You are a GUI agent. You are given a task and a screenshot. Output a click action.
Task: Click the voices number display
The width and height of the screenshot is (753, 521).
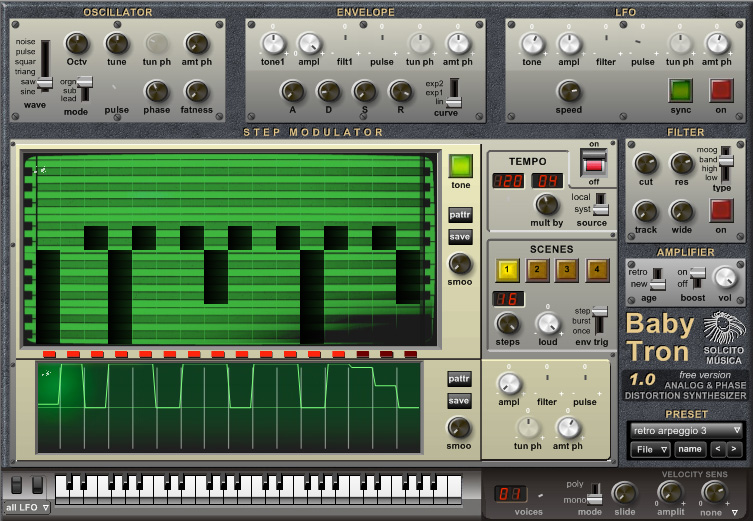pyautogui.click(x=510, y=494)
